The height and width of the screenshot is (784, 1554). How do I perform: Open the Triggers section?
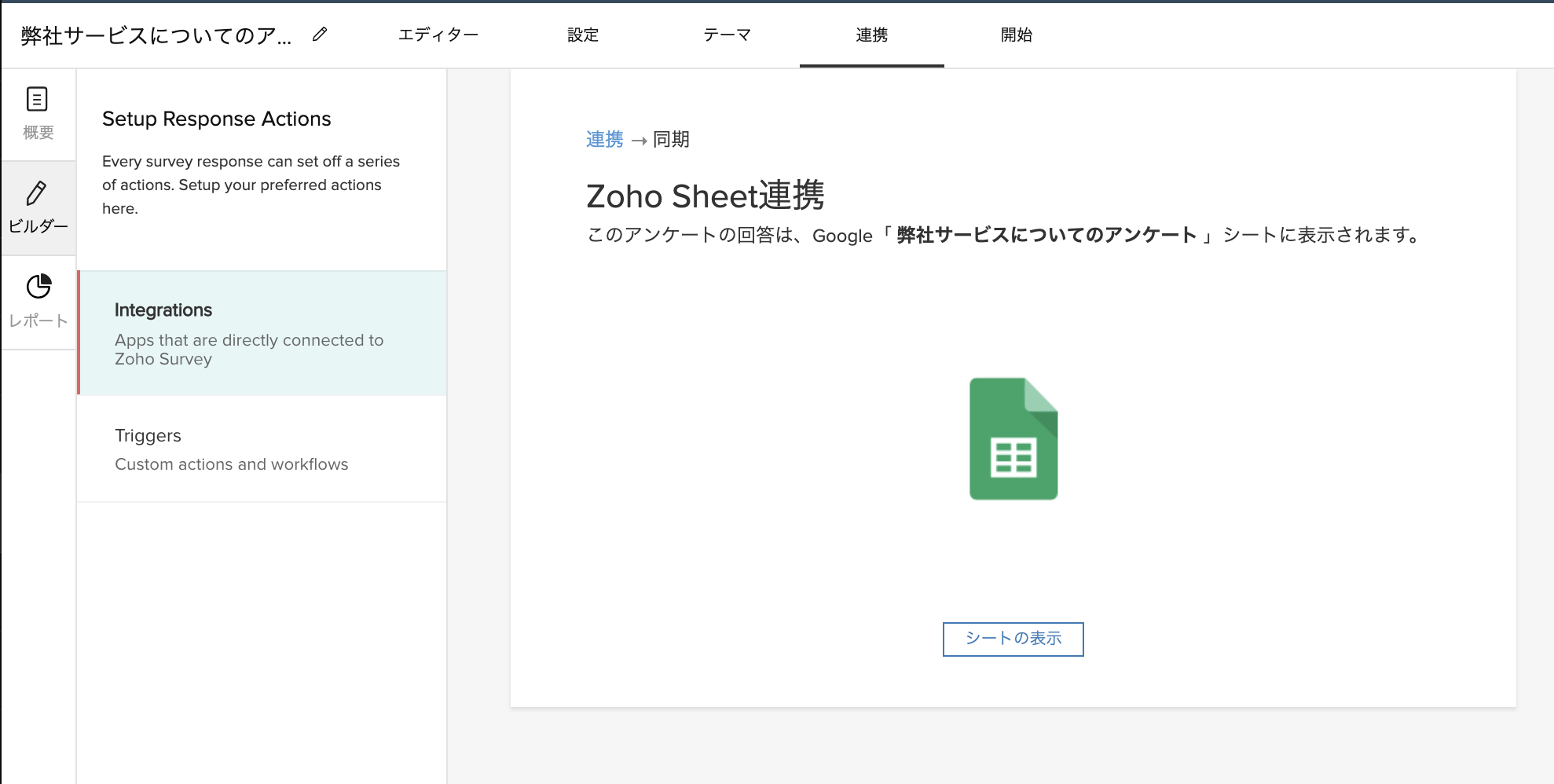(262, 449)
